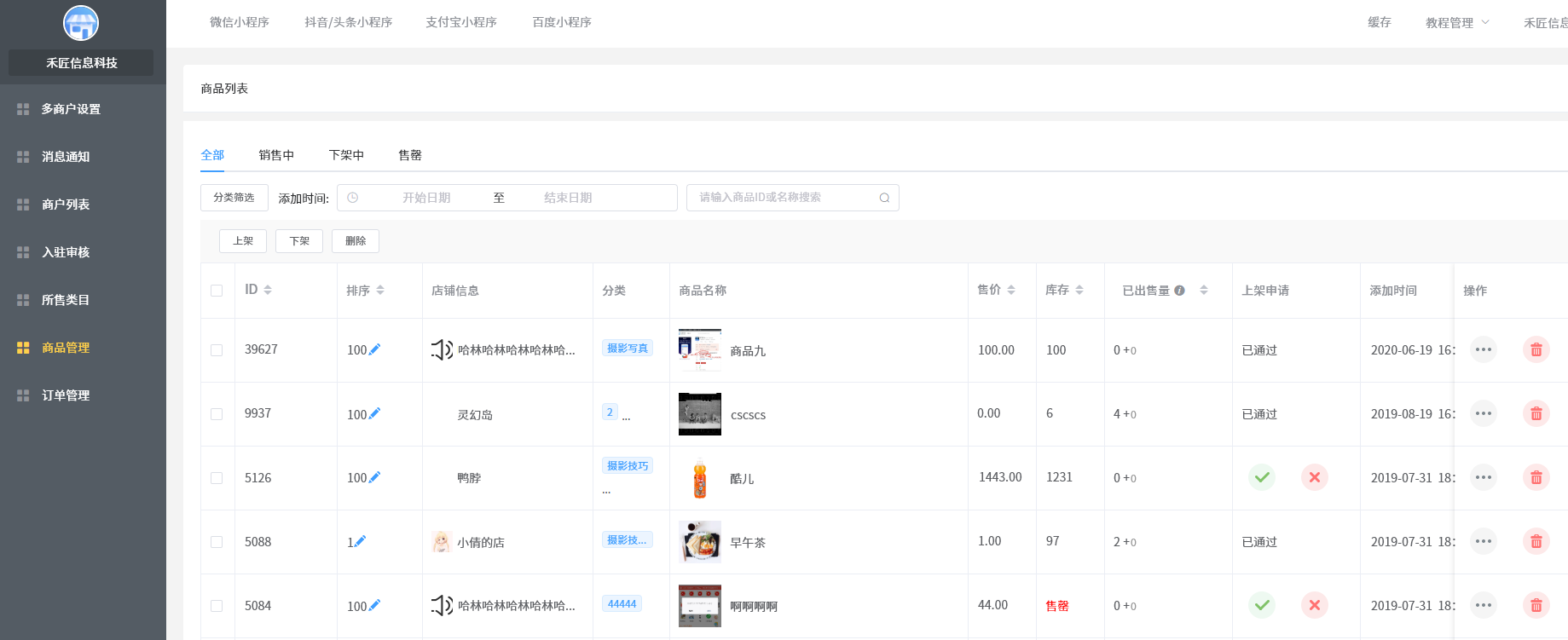Approve listing request for 酷儿
Viewport: 1568px width, 640px height.
1262,477
